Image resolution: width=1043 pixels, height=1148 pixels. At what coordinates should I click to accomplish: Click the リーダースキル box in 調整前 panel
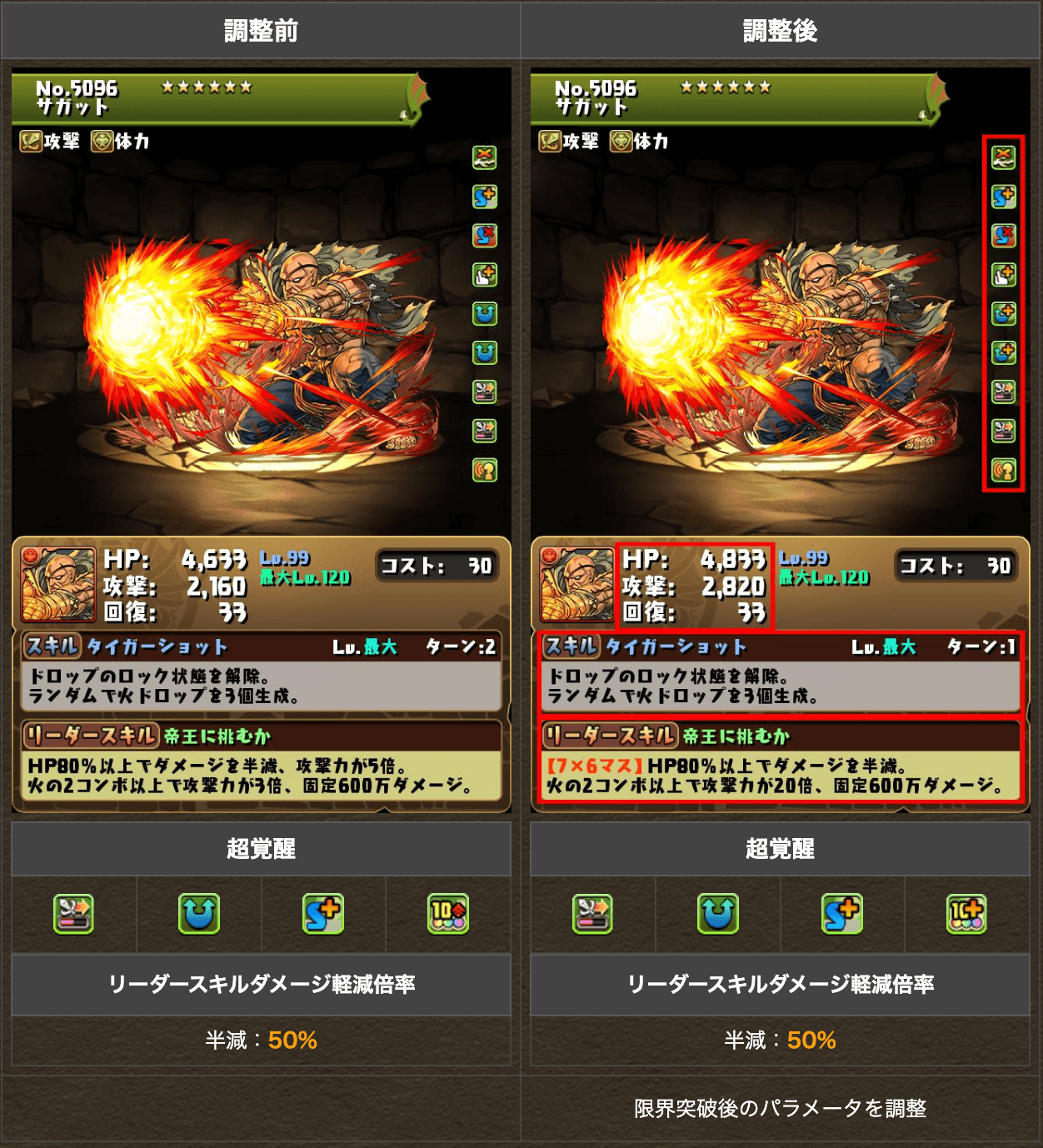click(x=262, y=761)
